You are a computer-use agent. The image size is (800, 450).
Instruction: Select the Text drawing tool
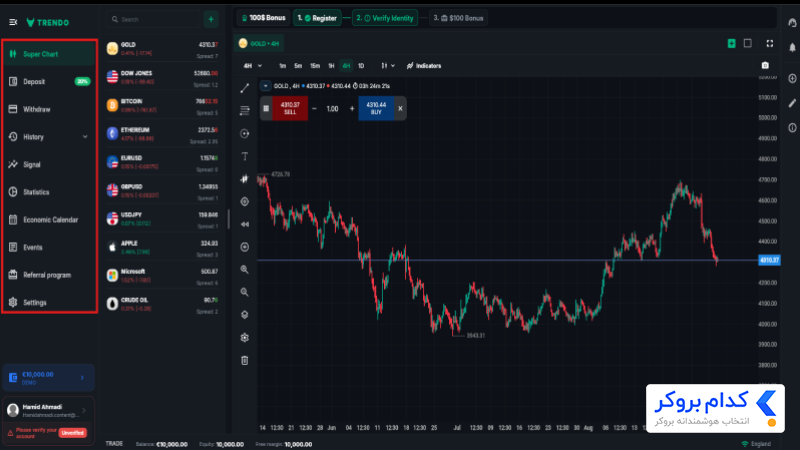pyautogui.click(x=245, y=156)
